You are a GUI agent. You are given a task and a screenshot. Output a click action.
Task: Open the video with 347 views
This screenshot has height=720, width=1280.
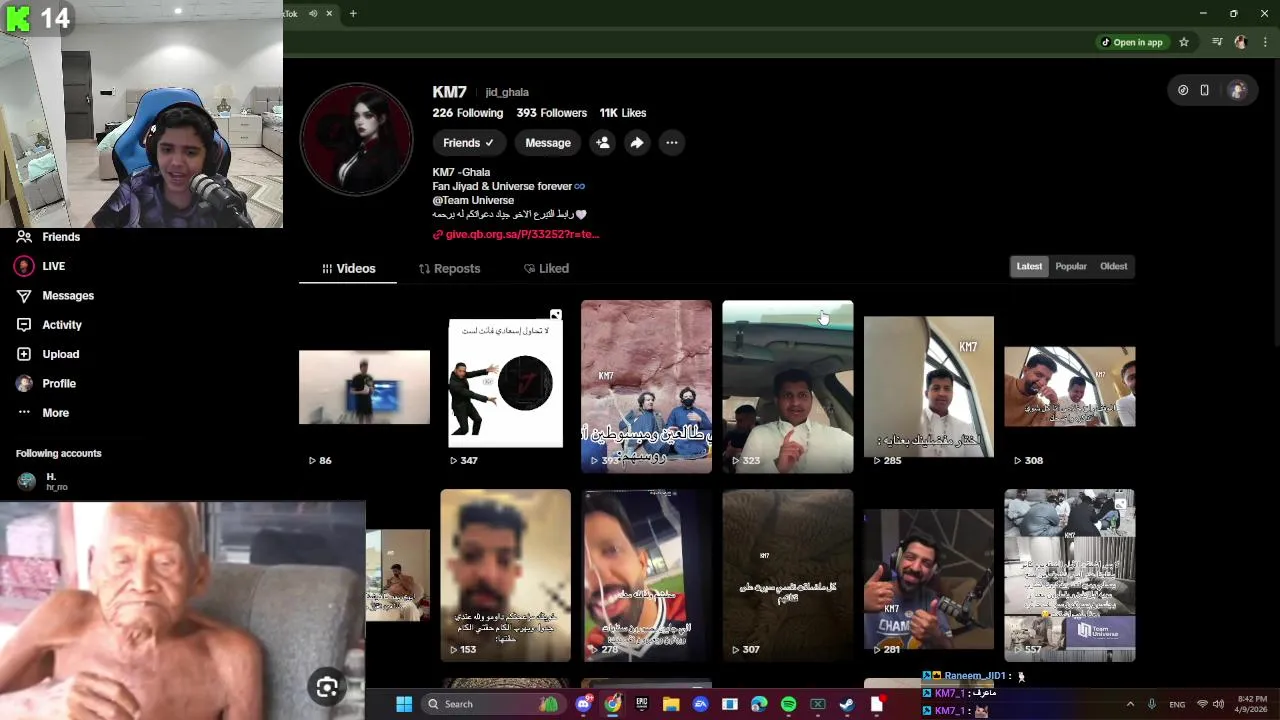pos(505,387)
